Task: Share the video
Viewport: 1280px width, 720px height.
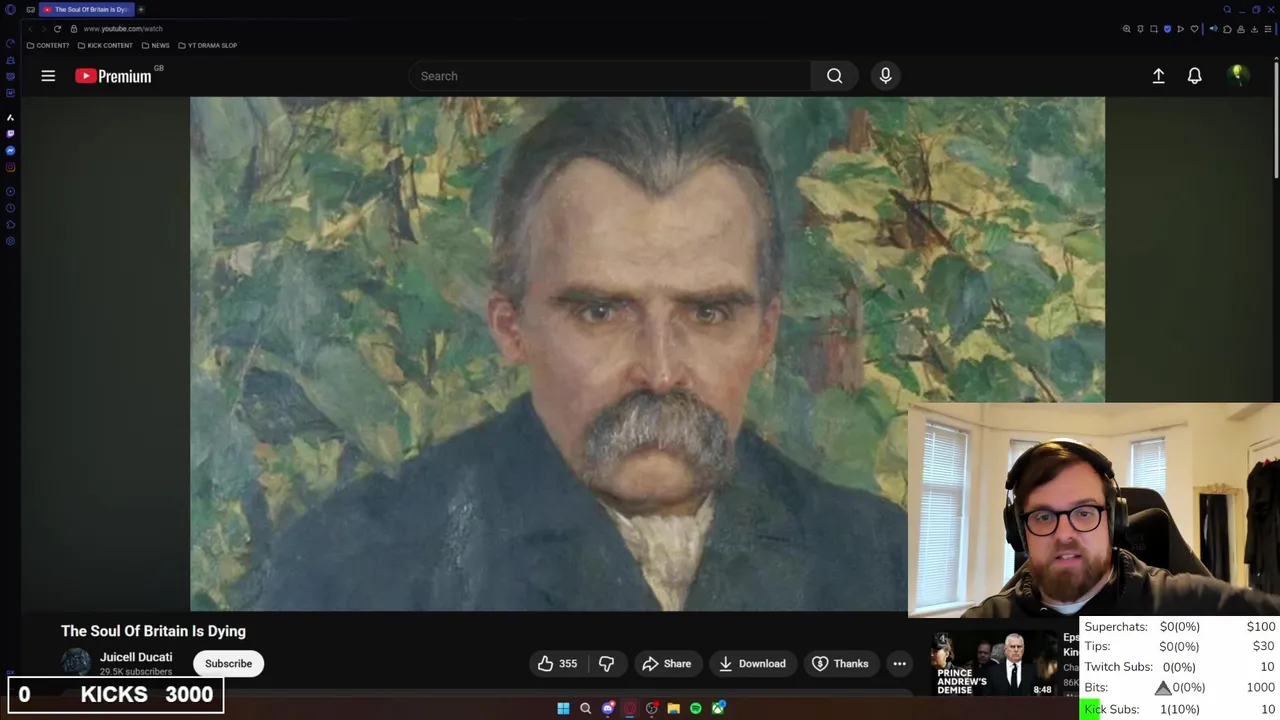Action: 666,663
